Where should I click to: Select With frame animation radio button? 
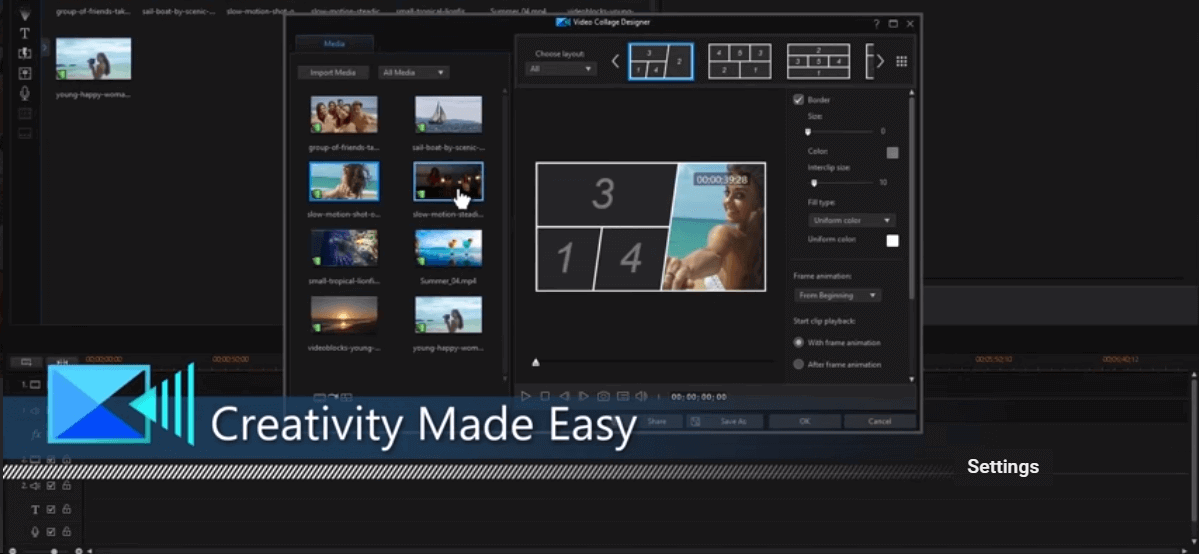798,343
